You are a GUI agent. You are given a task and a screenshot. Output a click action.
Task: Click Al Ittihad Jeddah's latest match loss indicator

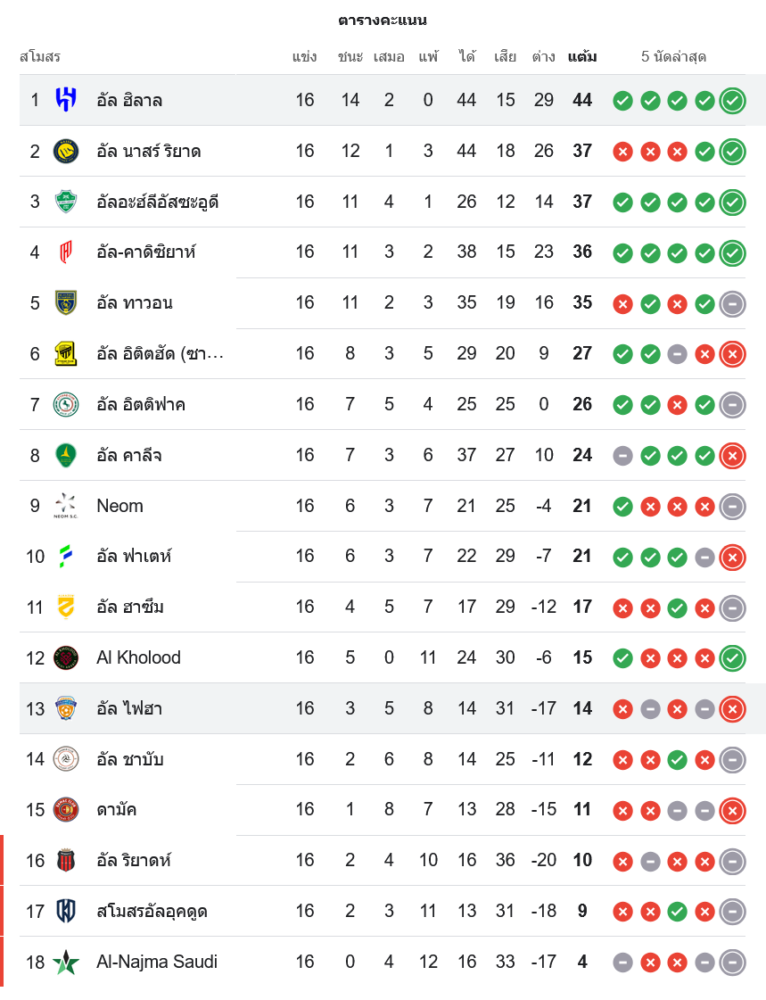click(x=732, y=354)
